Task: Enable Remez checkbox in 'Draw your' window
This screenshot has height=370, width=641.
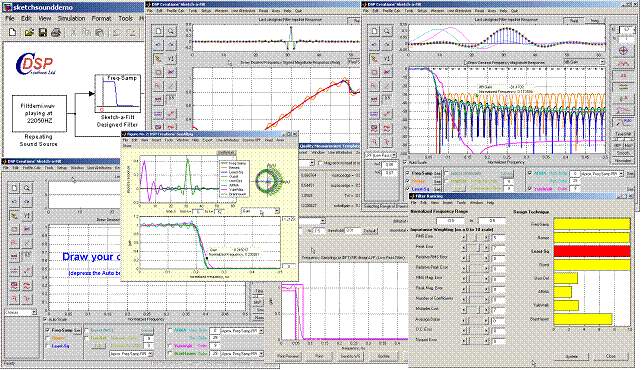Action: (x=48, y=338)
